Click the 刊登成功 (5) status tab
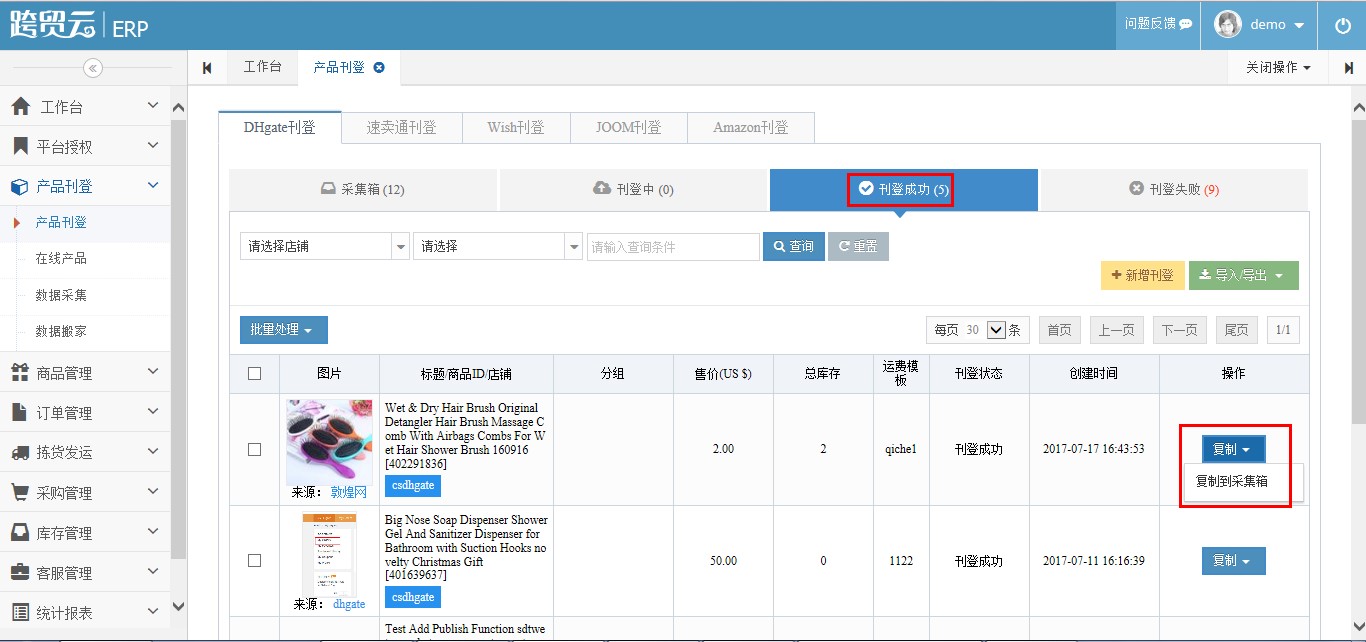Image resolution: width=1366 pixels, height=642 pixels. 904,189
